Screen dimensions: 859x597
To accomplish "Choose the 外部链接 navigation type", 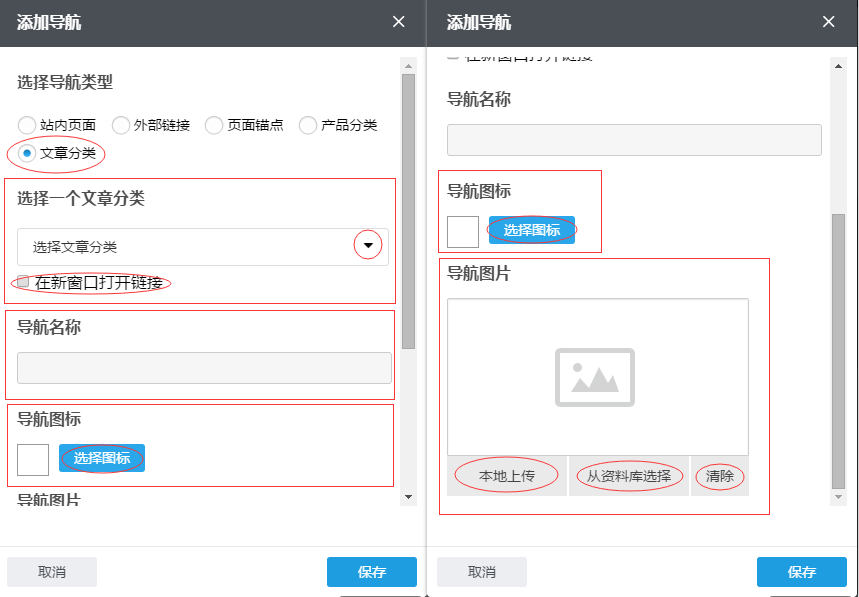I will coord(121,125).
